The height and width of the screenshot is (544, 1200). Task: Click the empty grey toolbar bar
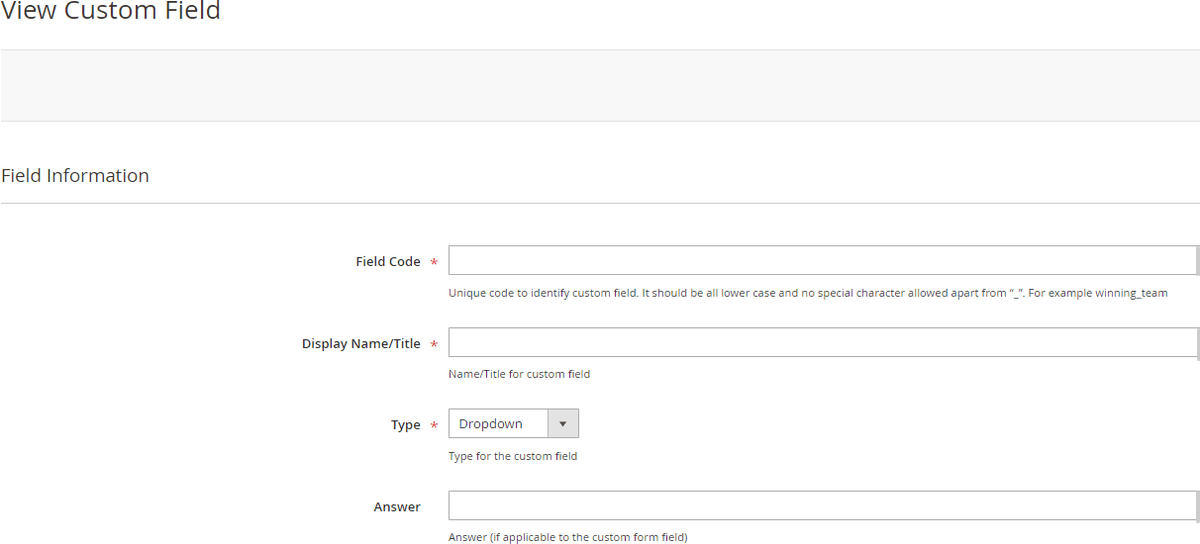(600, 86)
